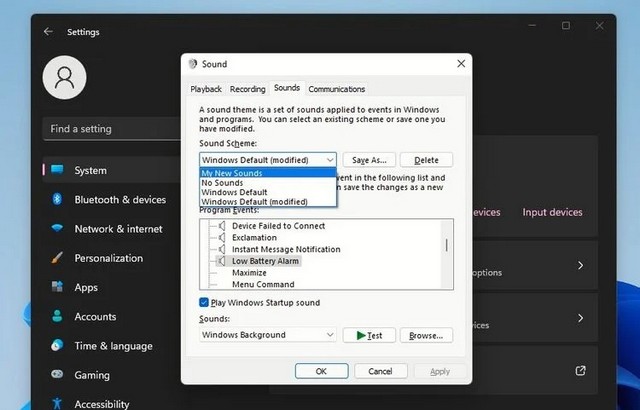Select the System monitor icon in the sidebar
Screen dimensions: 640x410
point(57,170)
